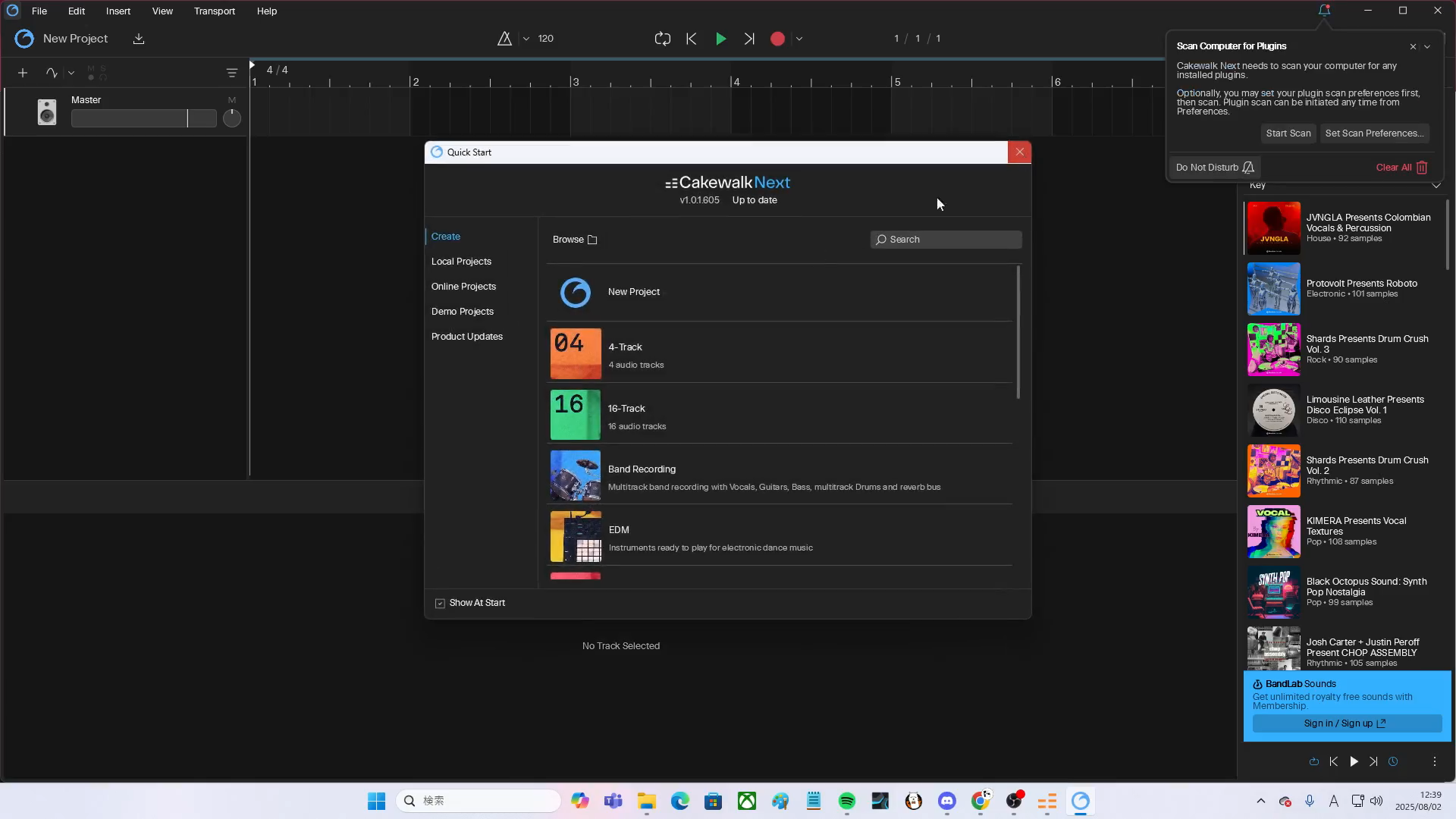Screen dimensions: 1456x819
Task: Jump to project end
Action: 749,39
